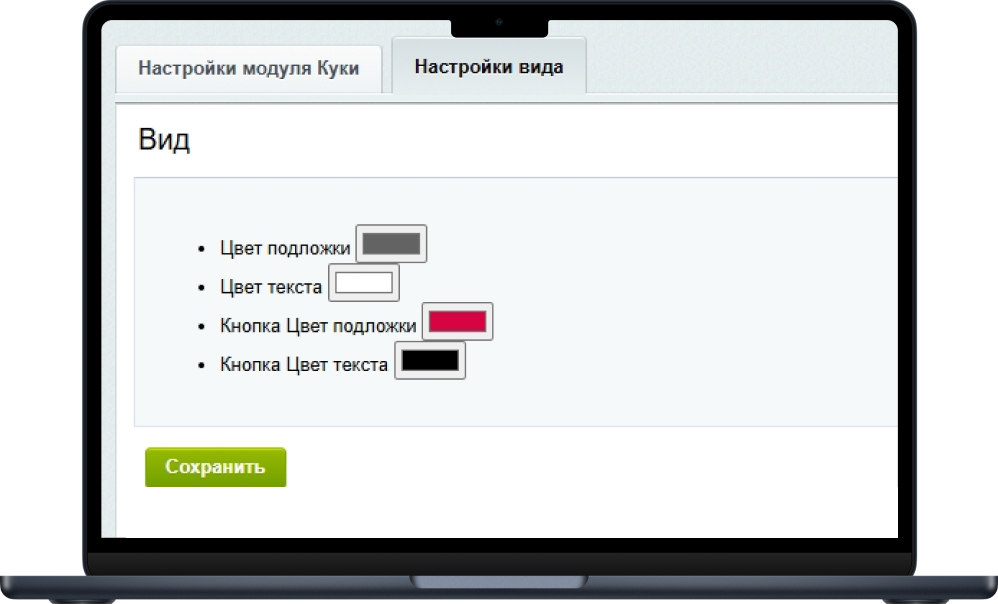The width and height of the screenshot is (998, 604).
Task: Click the "Кнопка Цвет текста" label
Action: tap(304, 364)
